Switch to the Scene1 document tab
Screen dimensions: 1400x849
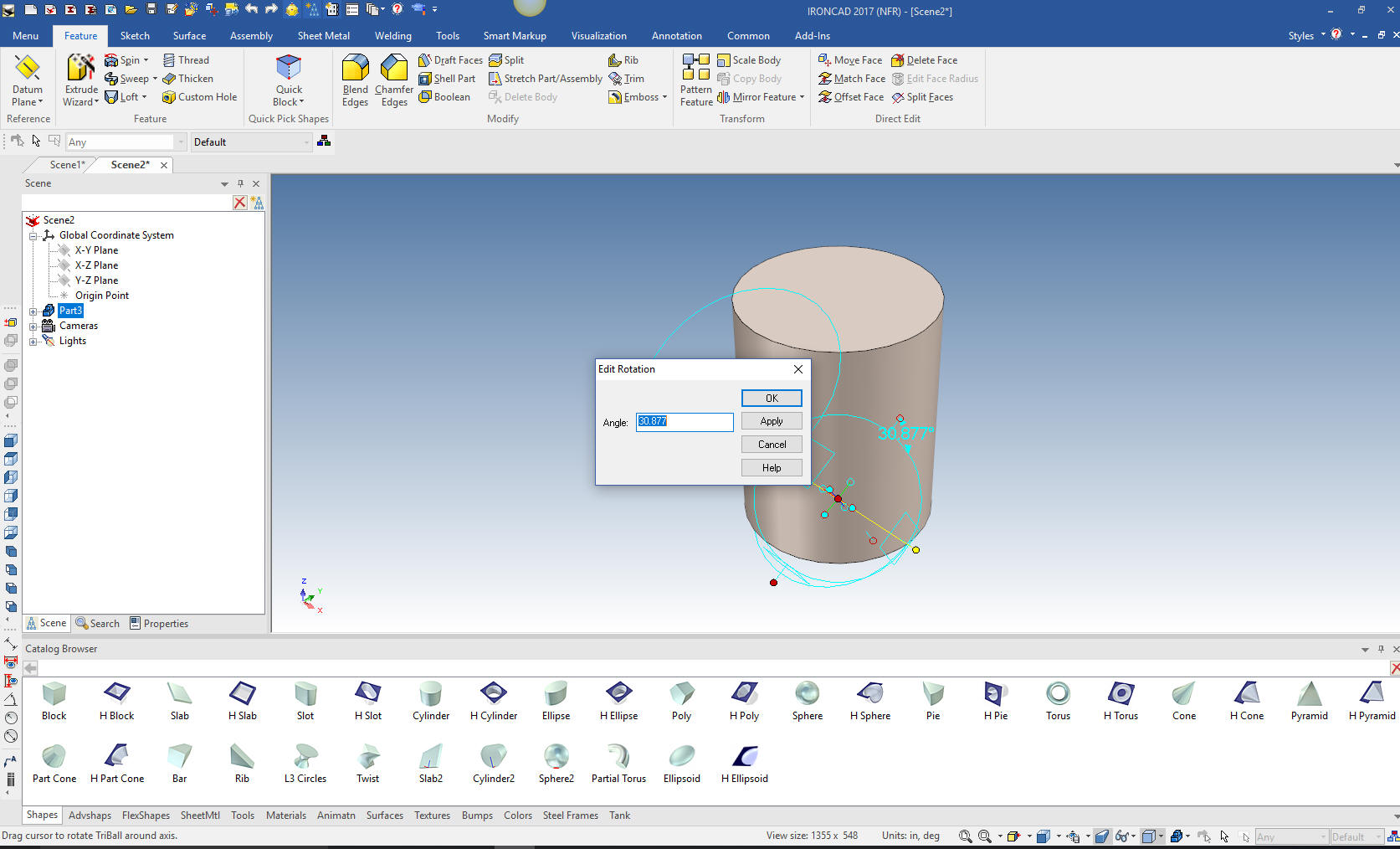pos(67,165)
